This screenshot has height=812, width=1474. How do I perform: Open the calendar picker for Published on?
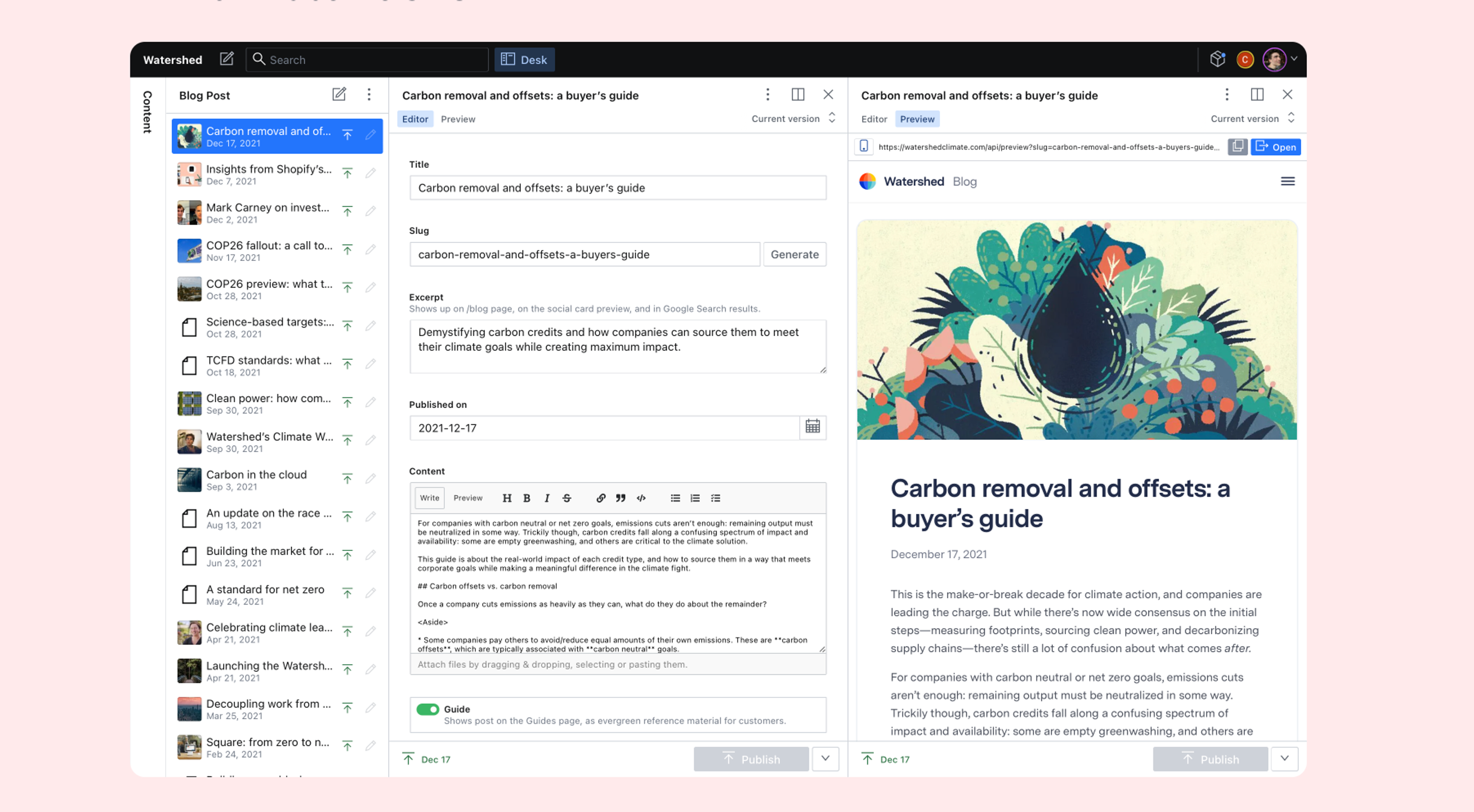(813, 426)
